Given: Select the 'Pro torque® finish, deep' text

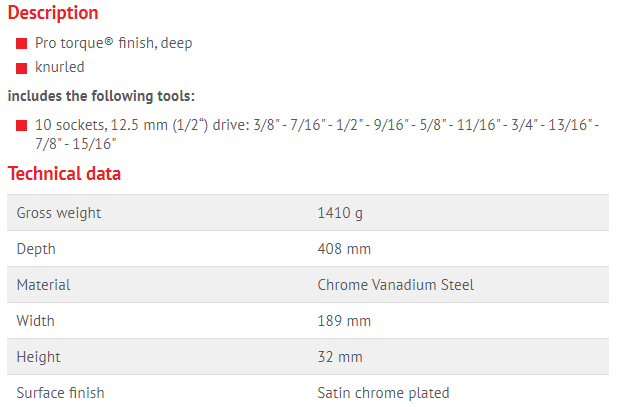Looking at the screenshot, I should [111, 44].
